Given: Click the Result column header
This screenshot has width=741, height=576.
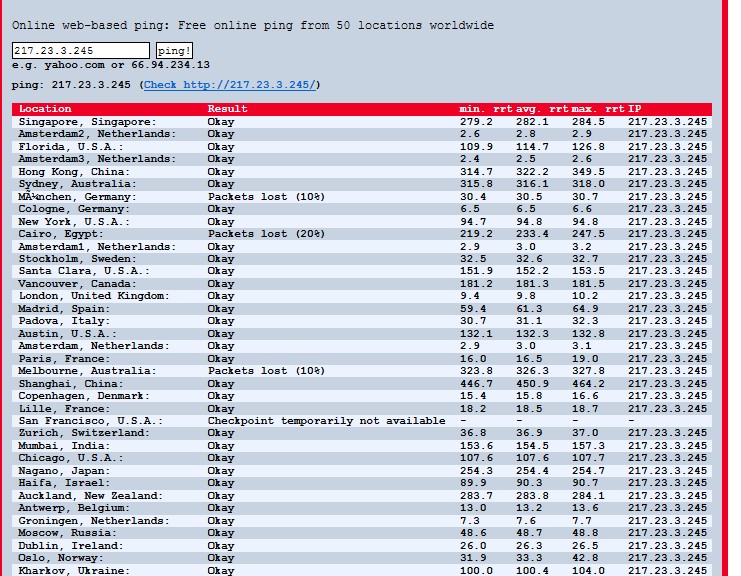Looking at the screenshot, I should [227, 109].
